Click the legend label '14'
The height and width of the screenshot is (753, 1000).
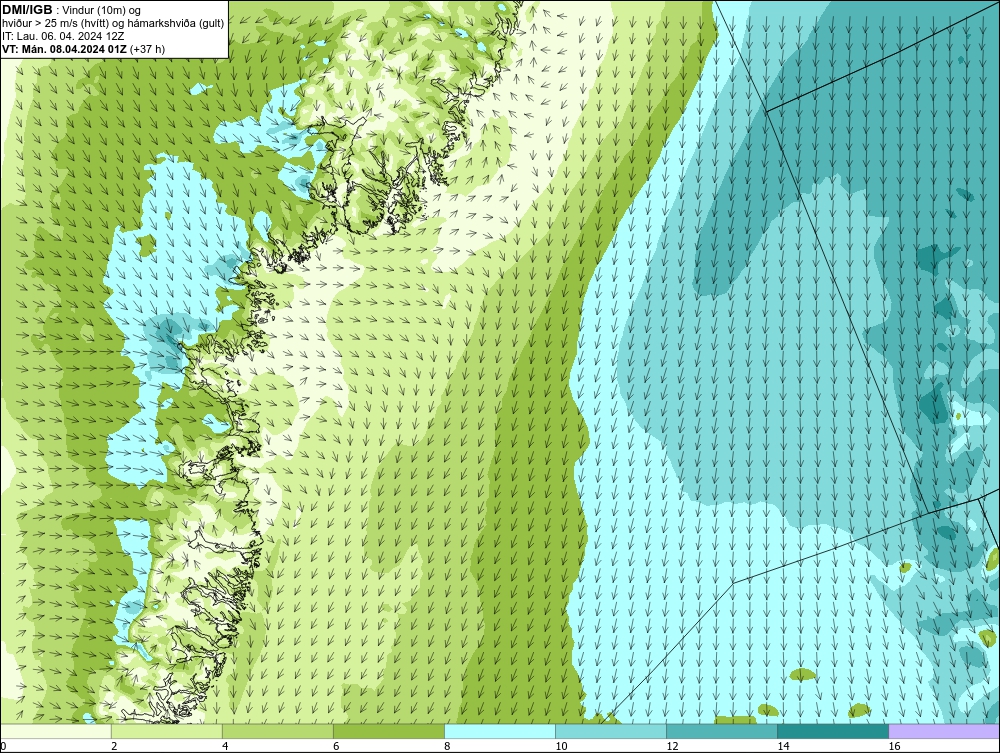[x=783, y=746]
